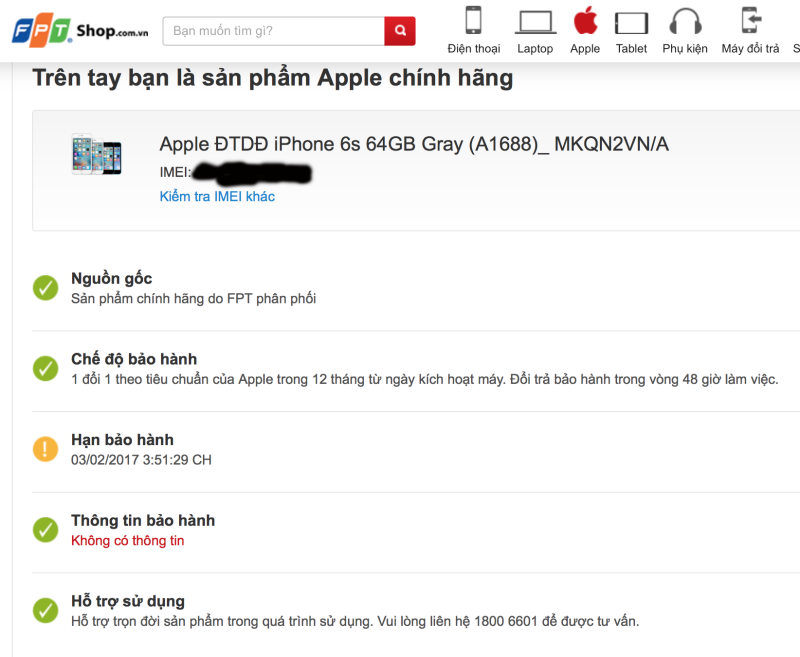Click the green checkmark beside Nguồn gốc
This screenshot has height=657, width=800.
coord(45,288)
